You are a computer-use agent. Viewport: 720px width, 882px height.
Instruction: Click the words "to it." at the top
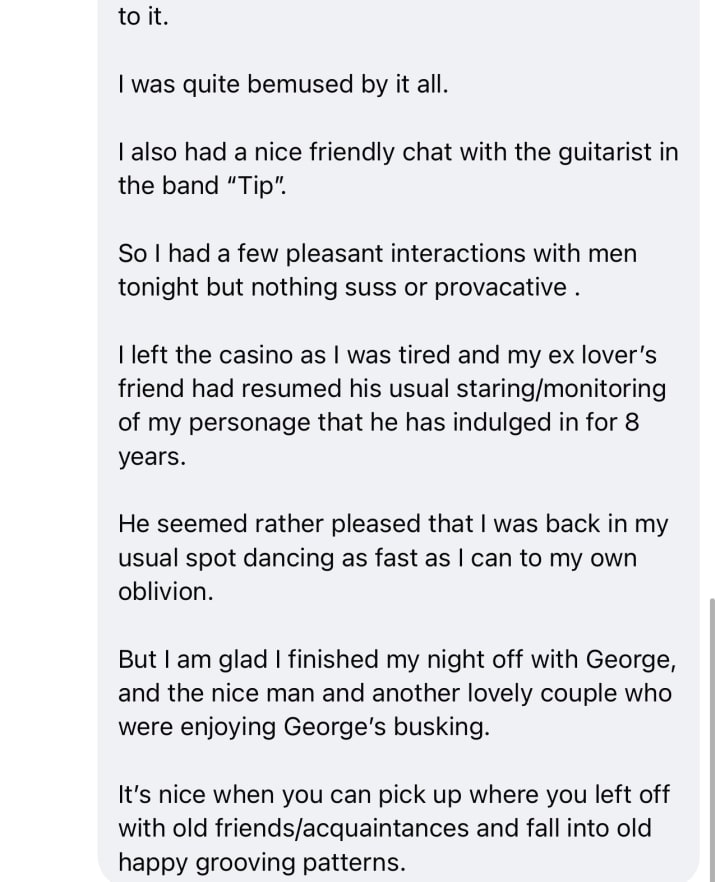143,17
